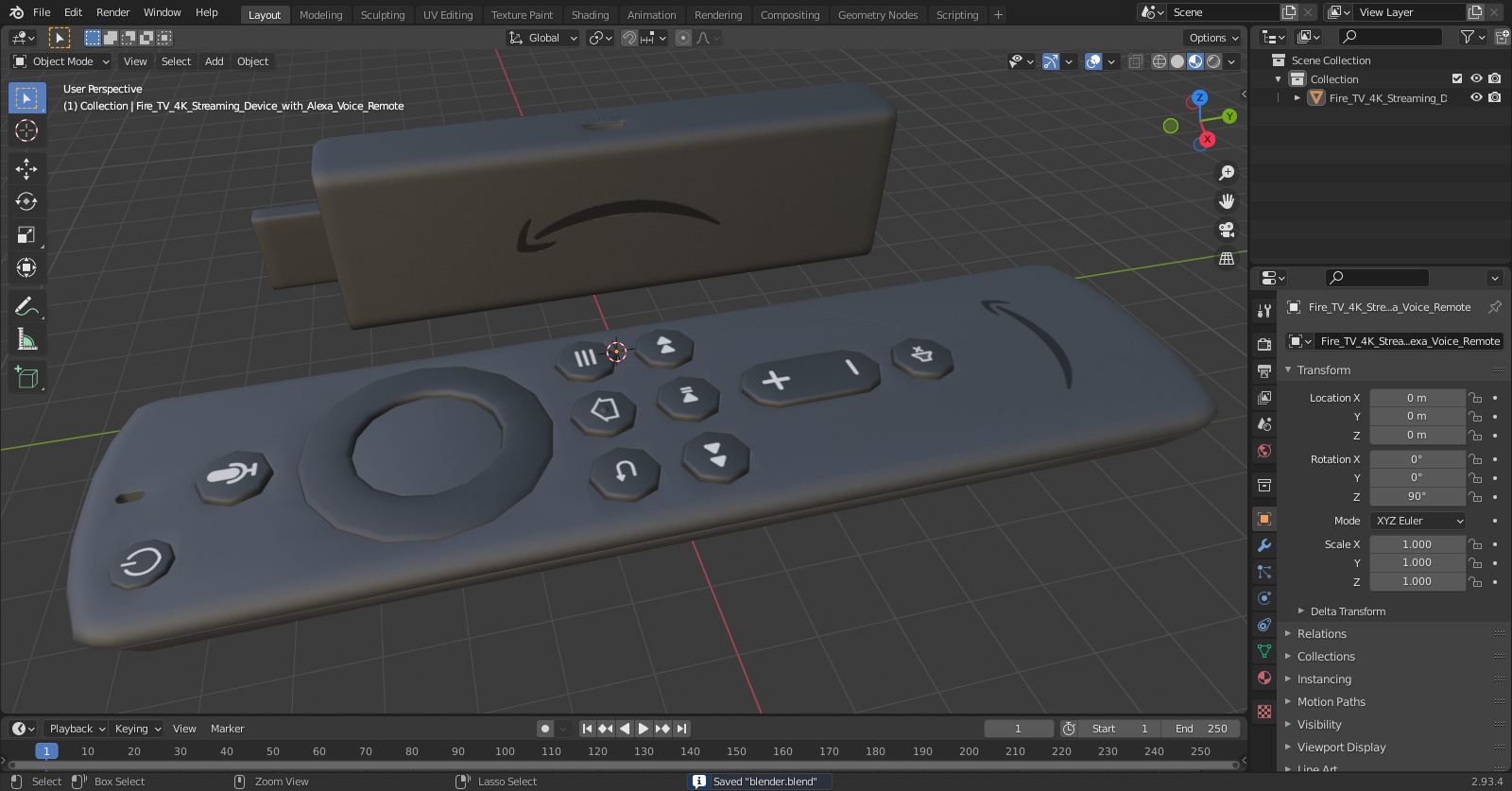
Task: Open Output properties tab
Action: [1264, 370]
